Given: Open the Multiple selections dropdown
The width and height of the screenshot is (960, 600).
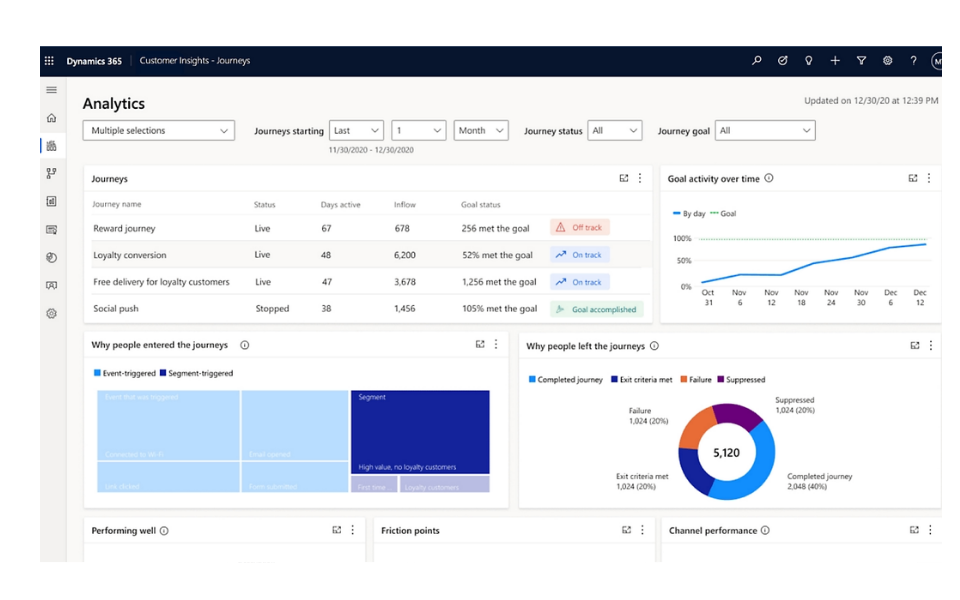Looking at the screenshot, I should (159, 130).
